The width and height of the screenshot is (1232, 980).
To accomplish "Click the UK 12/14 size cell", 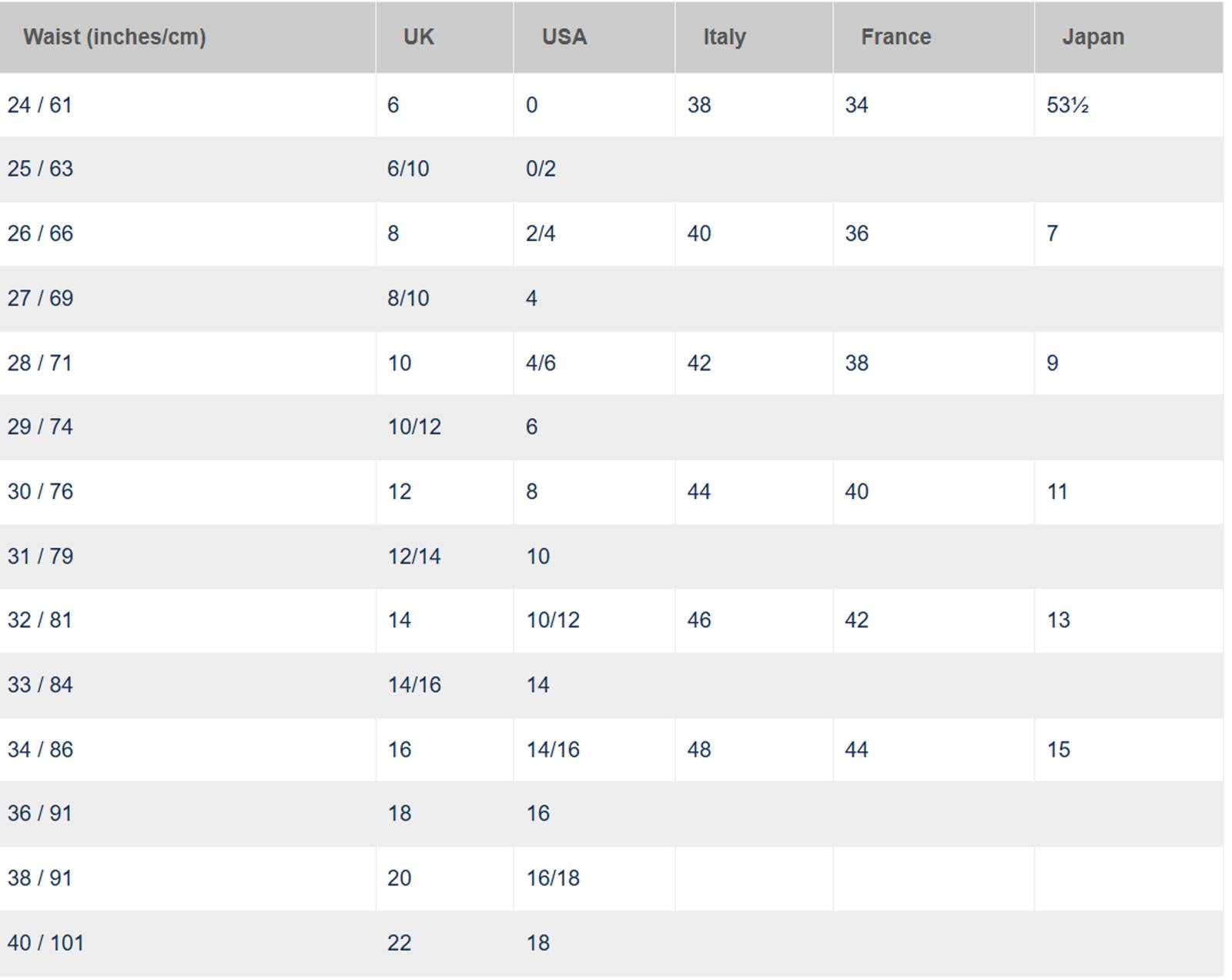I will click(x=414, y=556).
